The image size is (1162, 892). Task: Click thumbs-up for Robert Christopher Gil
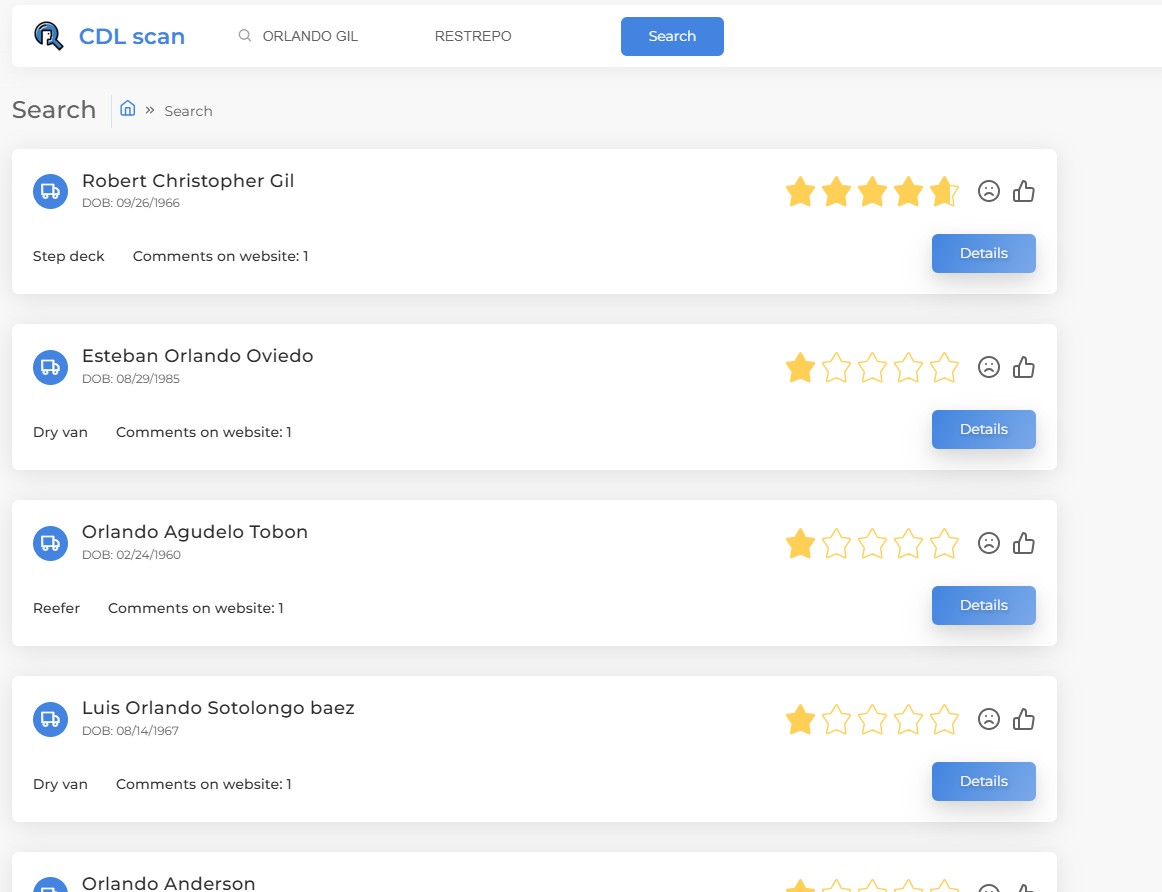[1024, 191]
